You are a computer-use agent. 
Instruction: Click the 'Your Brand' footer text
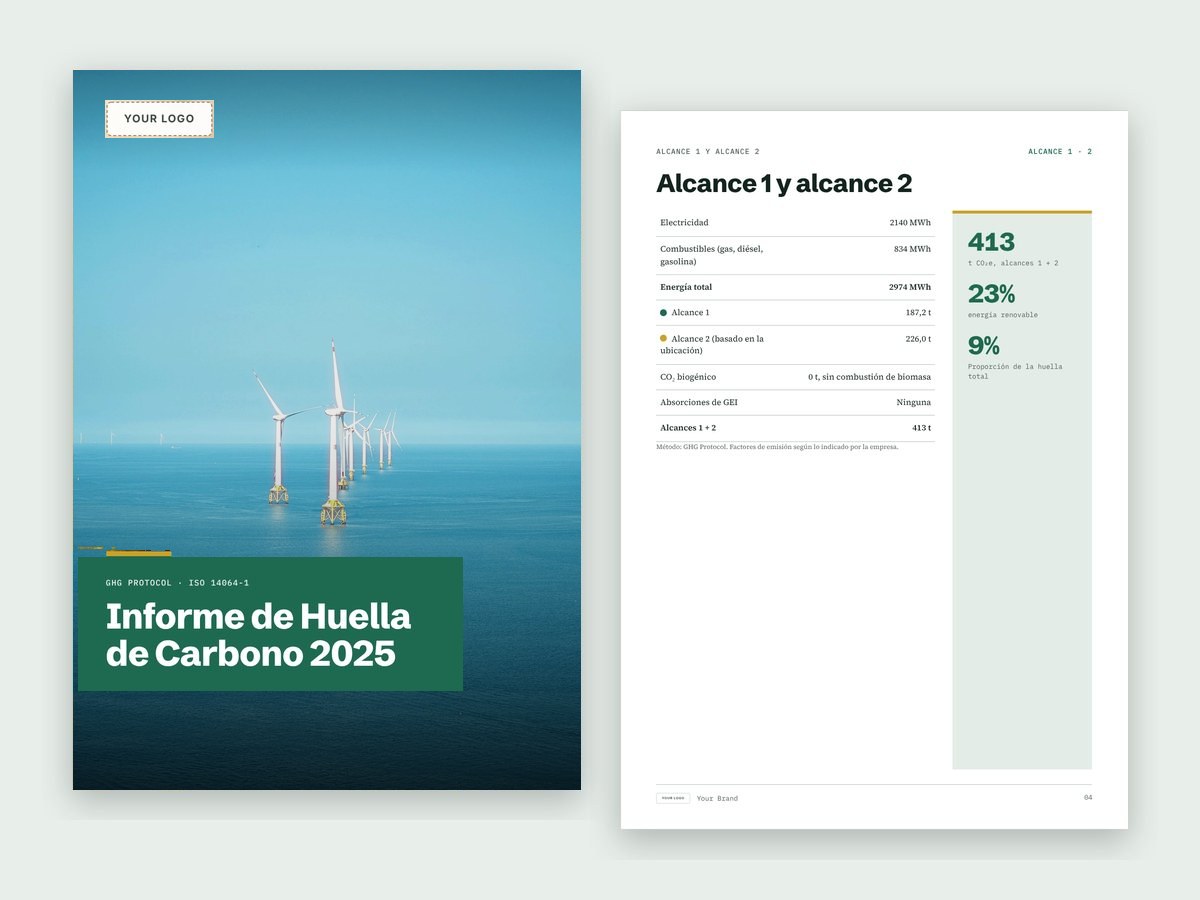click(x=717, y=798)
